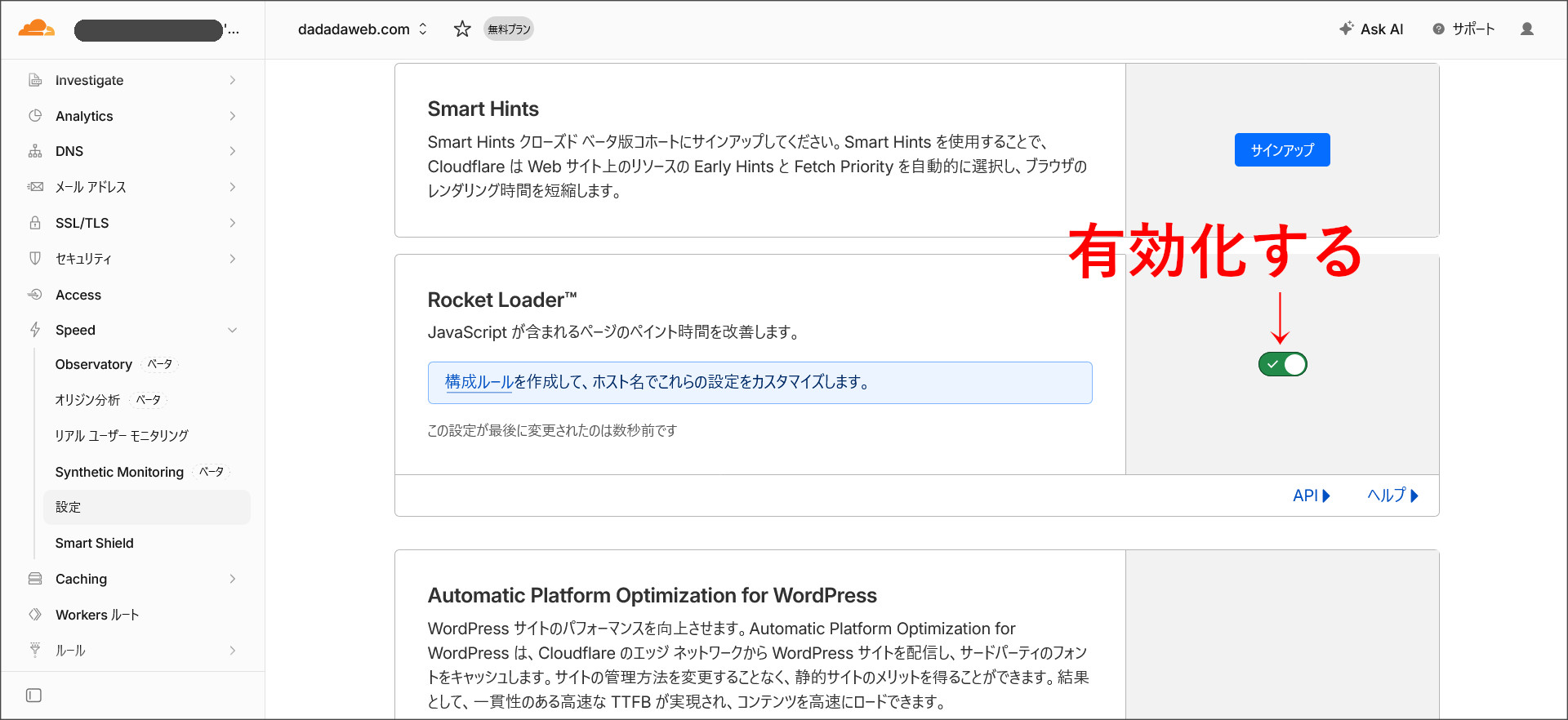1568x720 pixels.
Task: Open the Rocket Loader ヘルプ link
Action: pos(1393,496)
